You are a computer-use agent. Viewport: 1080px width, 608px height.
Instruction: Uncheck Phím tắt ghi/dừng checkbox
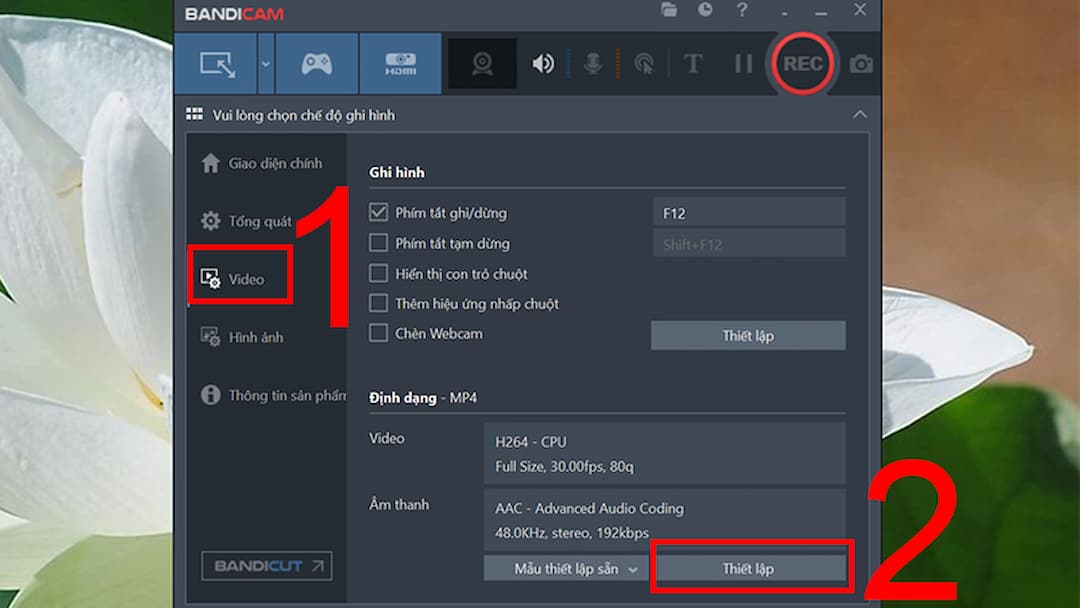point(378,212)
